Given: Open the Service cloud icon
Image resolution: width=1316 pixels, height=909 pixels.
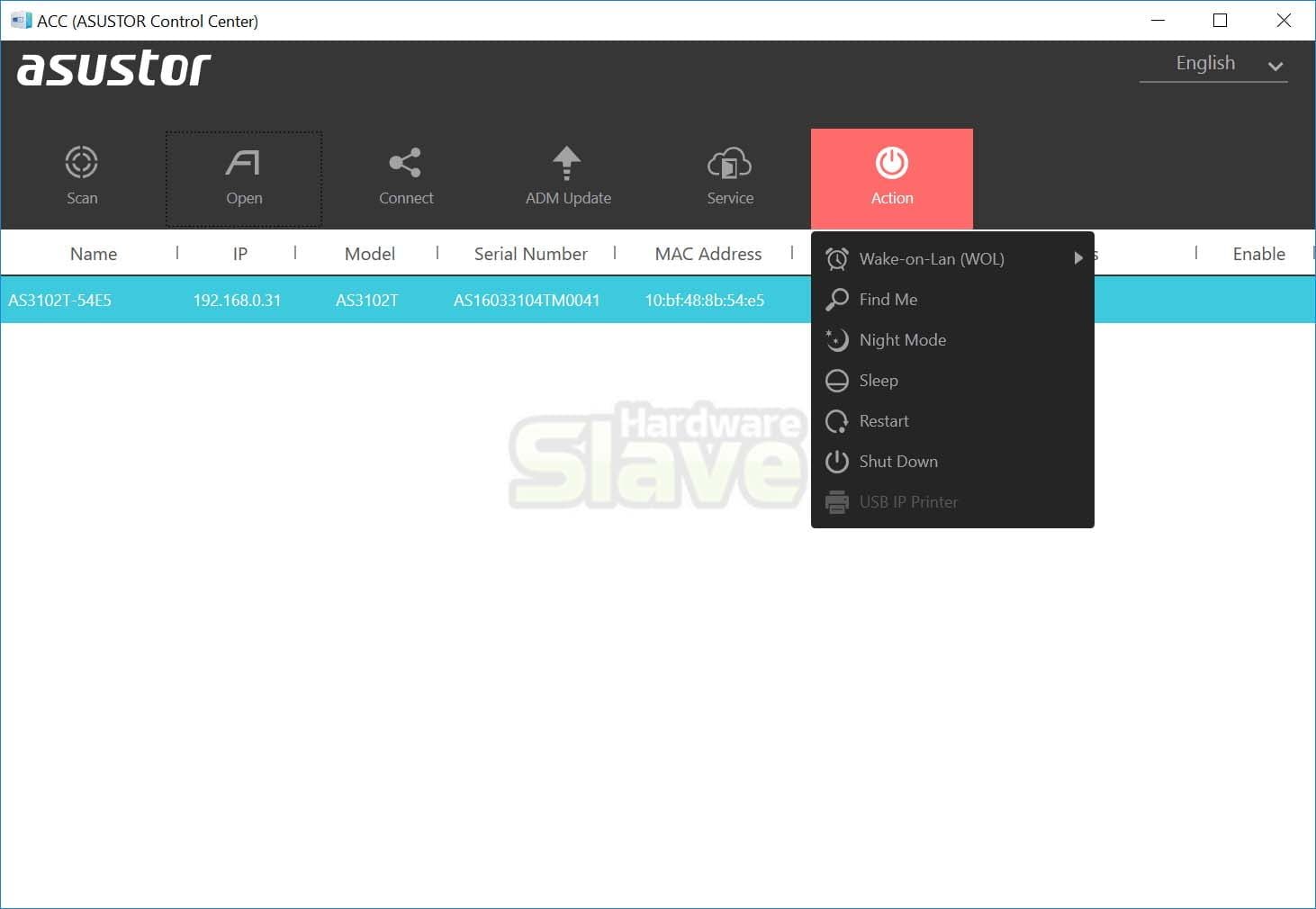Looking at the screenshot, I should tap(729, 163).
